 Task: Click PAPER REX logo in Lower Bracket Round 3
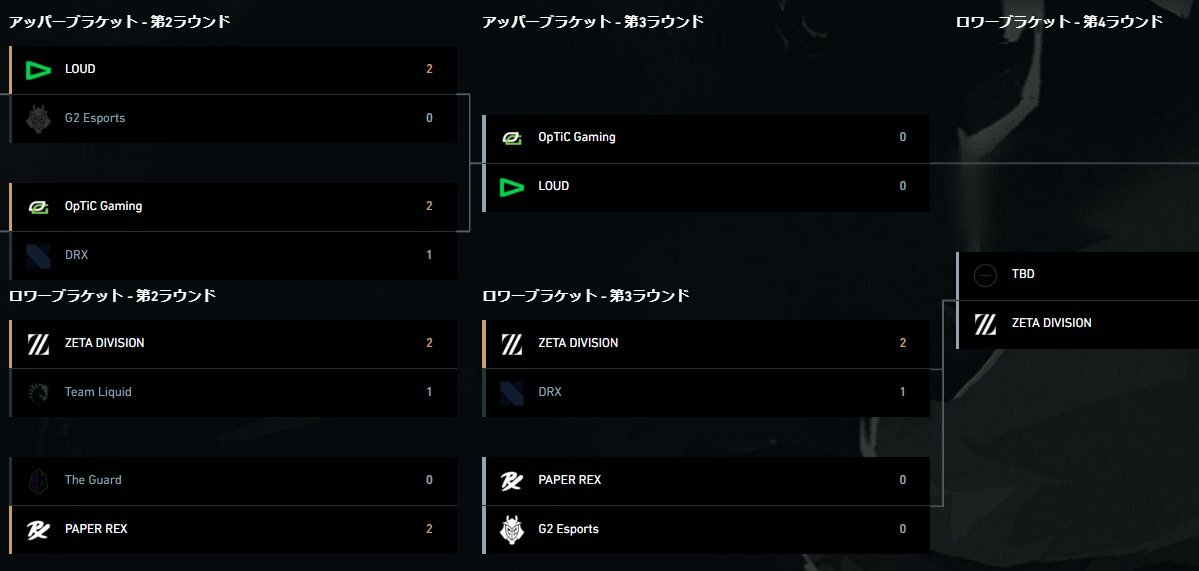click(x=512, y=481)
